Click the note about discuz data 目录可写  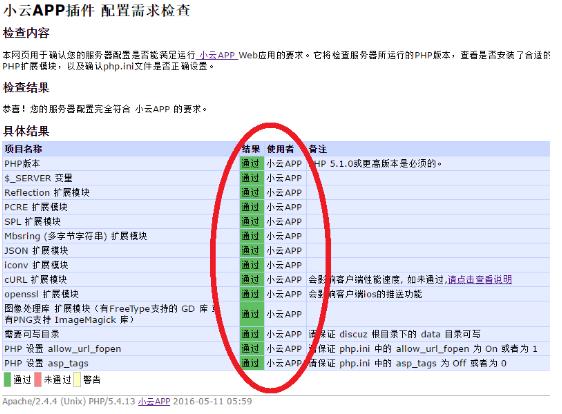pyautogui.click(x=395, y=334)
